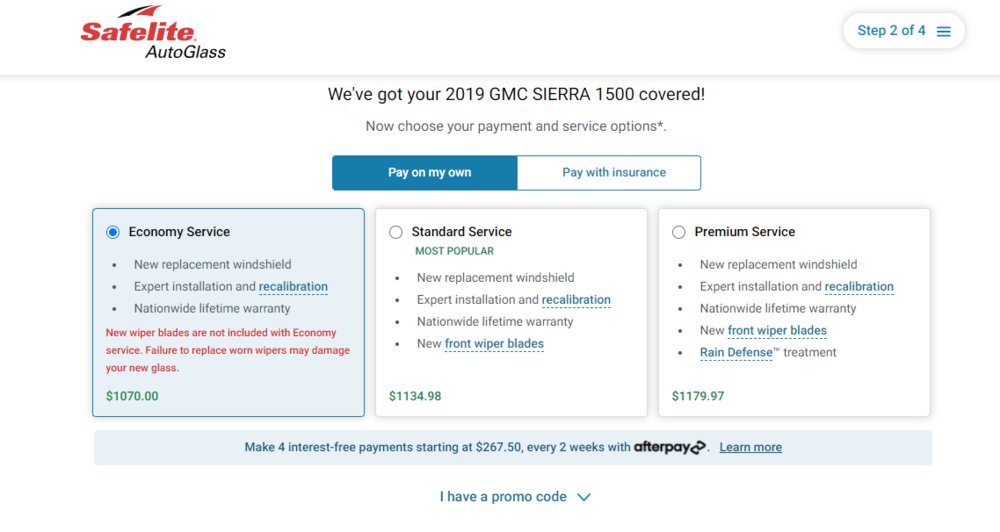Switch to Pay with insurance tab

point(613,173)
